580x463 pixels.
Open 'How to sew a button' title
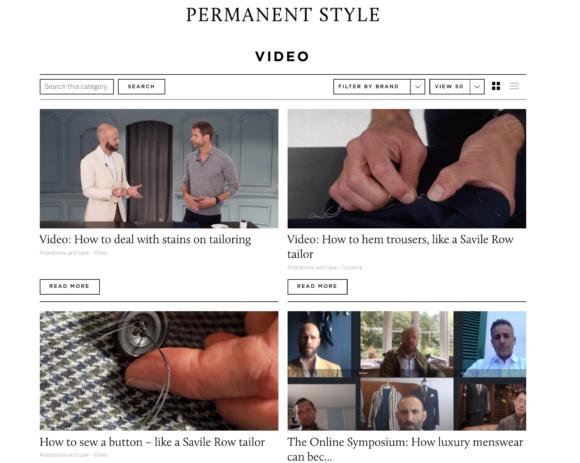pyautogui.click(x=152, y=442)
